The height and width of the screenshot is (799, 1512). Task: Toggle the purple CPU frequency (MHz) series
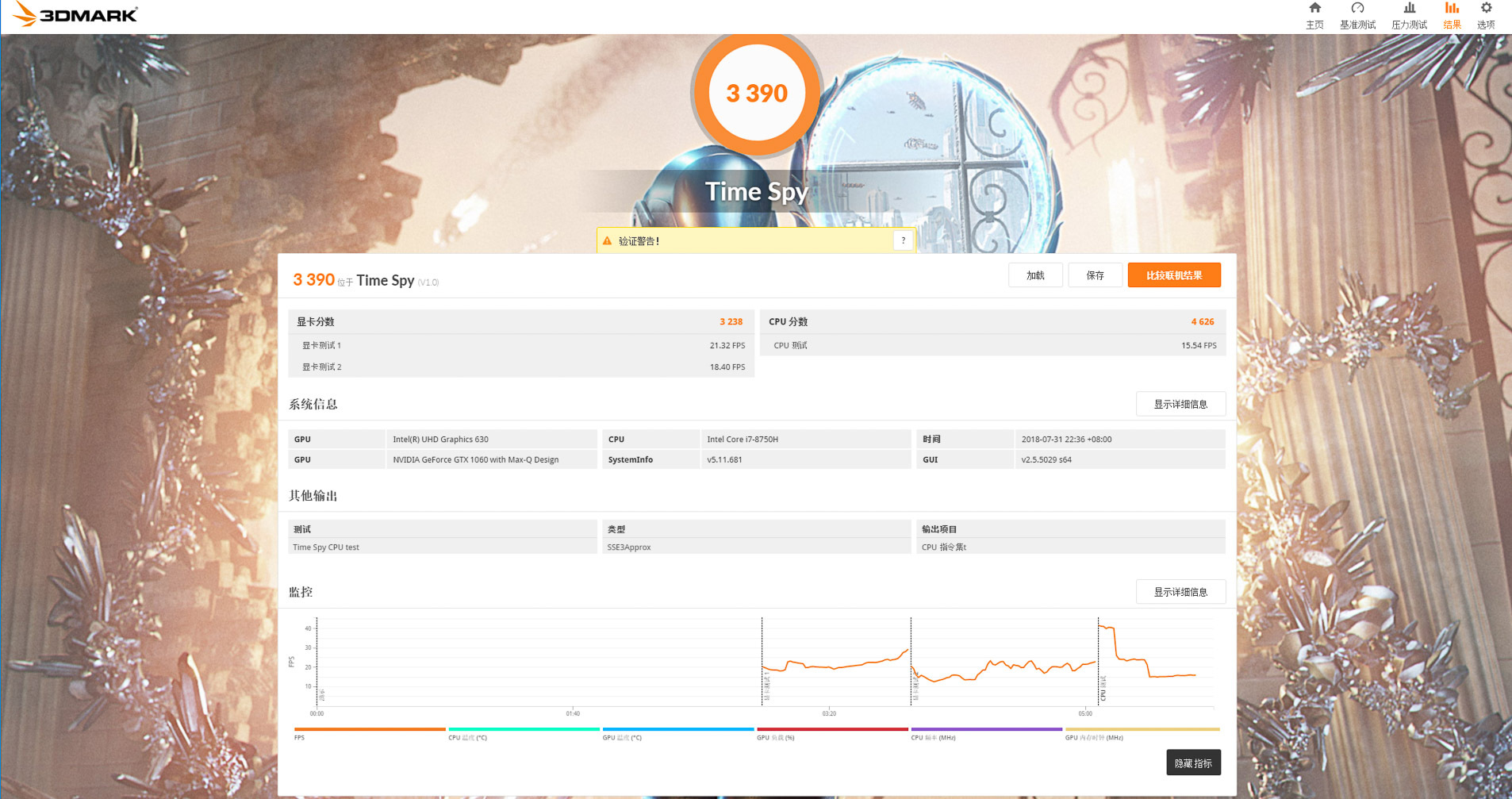[x=986, y=729]
